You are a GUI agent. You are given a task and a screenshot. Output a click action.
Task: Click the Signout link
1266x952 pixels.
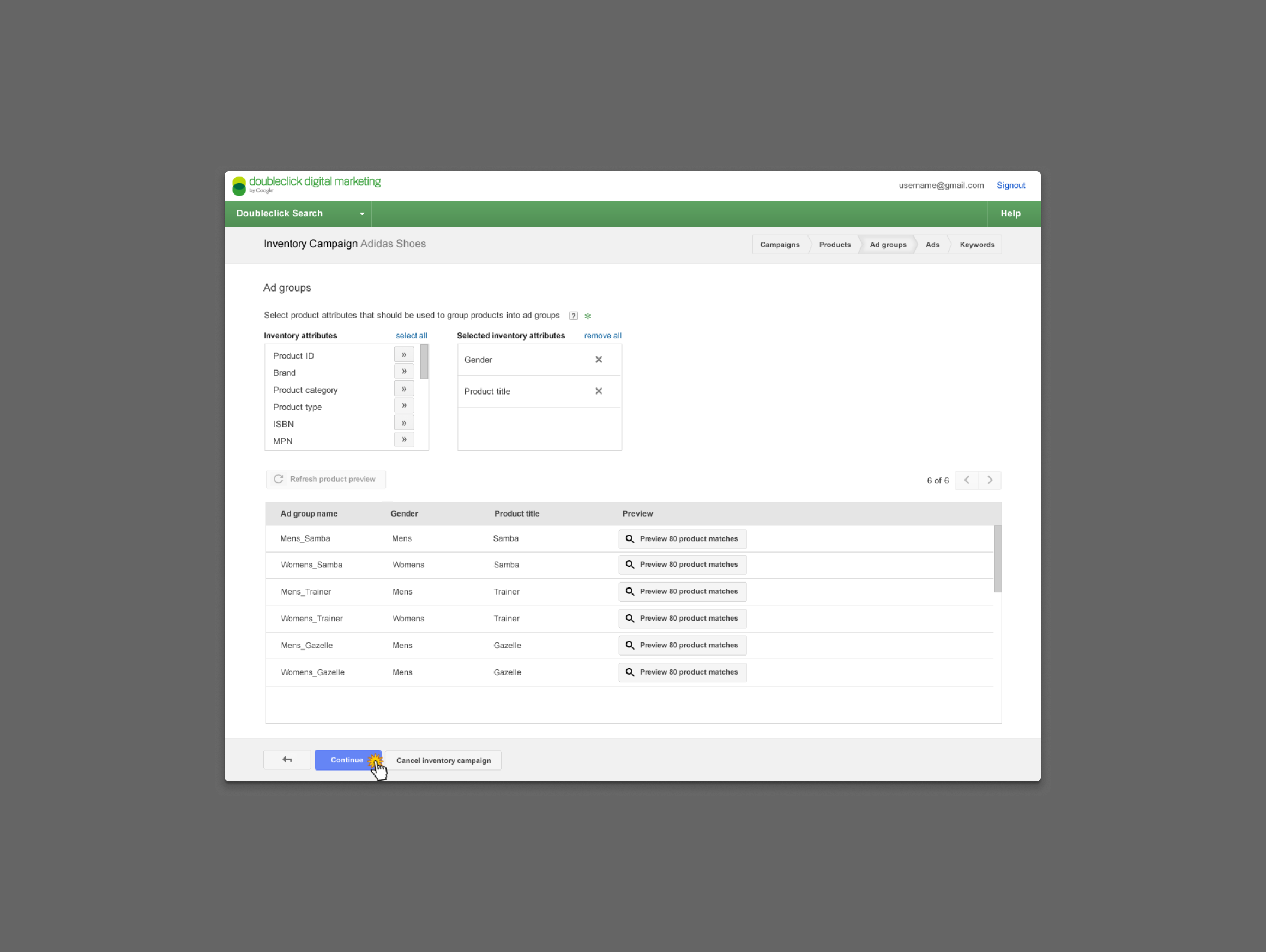tap(1011, 185)
